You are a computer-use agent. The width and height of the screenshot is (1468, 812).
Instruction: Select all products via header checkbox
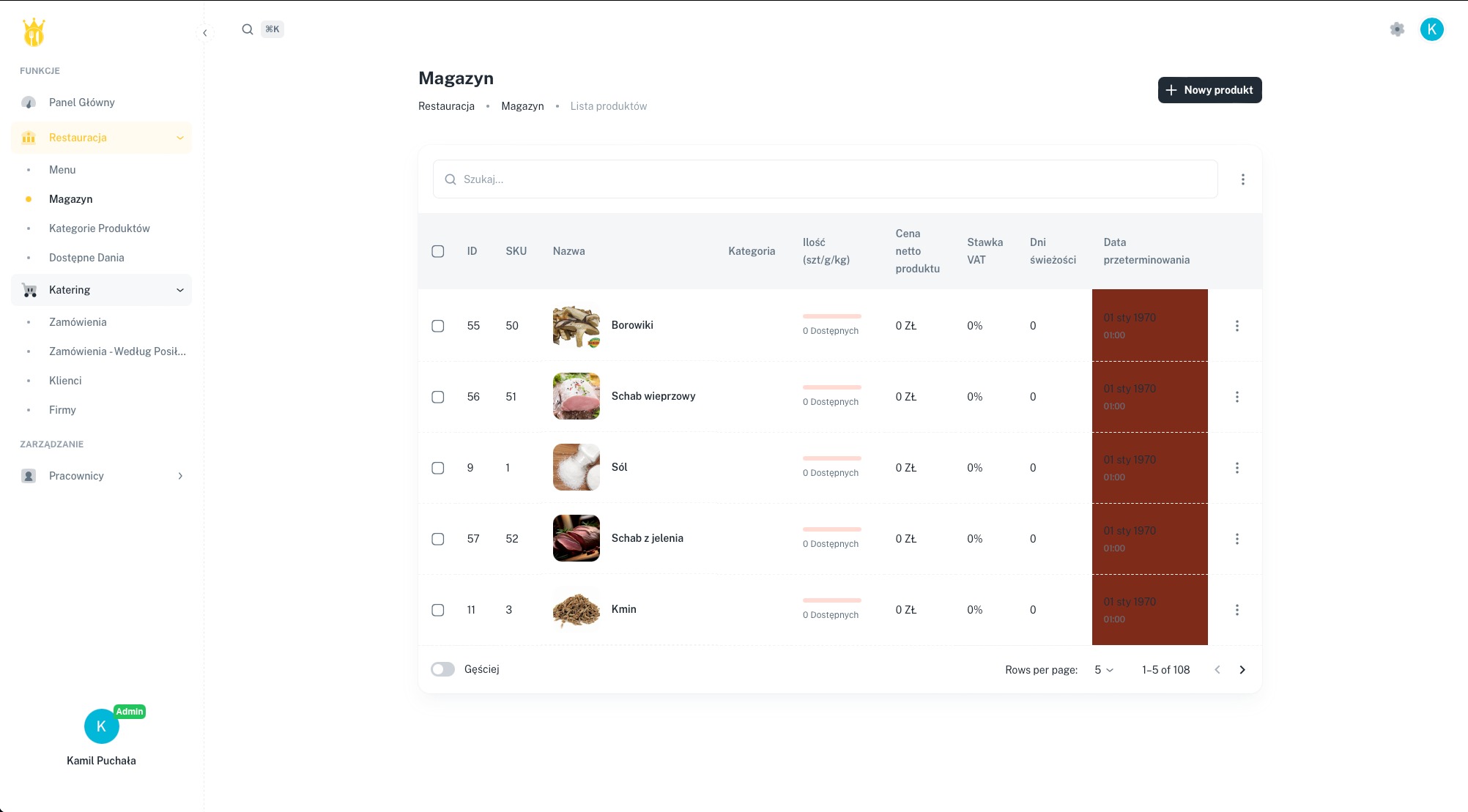(438, 251)
